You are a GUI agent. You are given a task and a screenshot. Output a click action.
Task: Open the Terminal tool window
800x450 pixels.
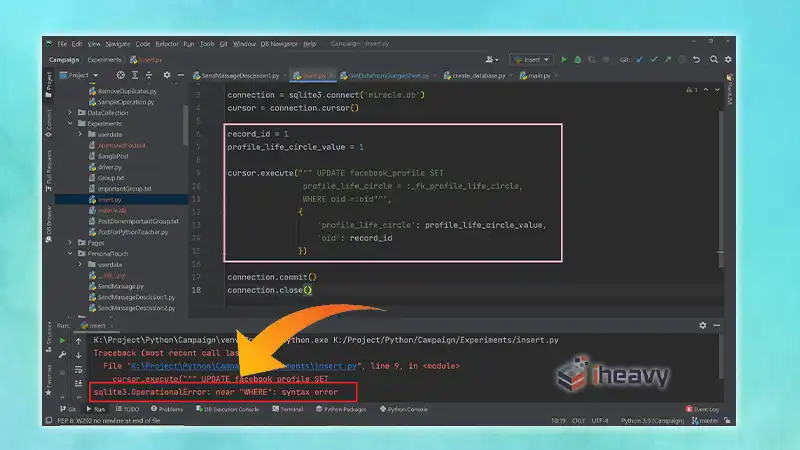[288, 409]
